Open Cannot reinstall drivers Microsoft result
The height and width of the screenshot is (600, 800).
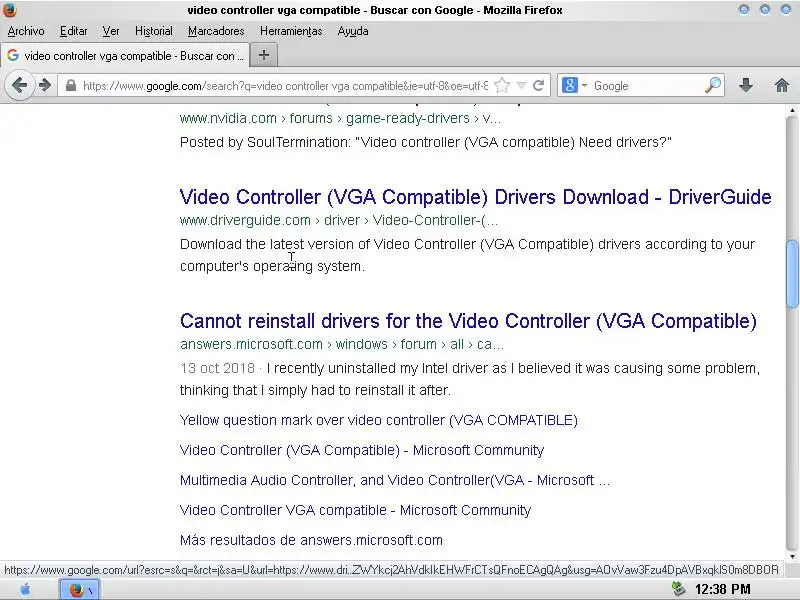pos(468,321)
